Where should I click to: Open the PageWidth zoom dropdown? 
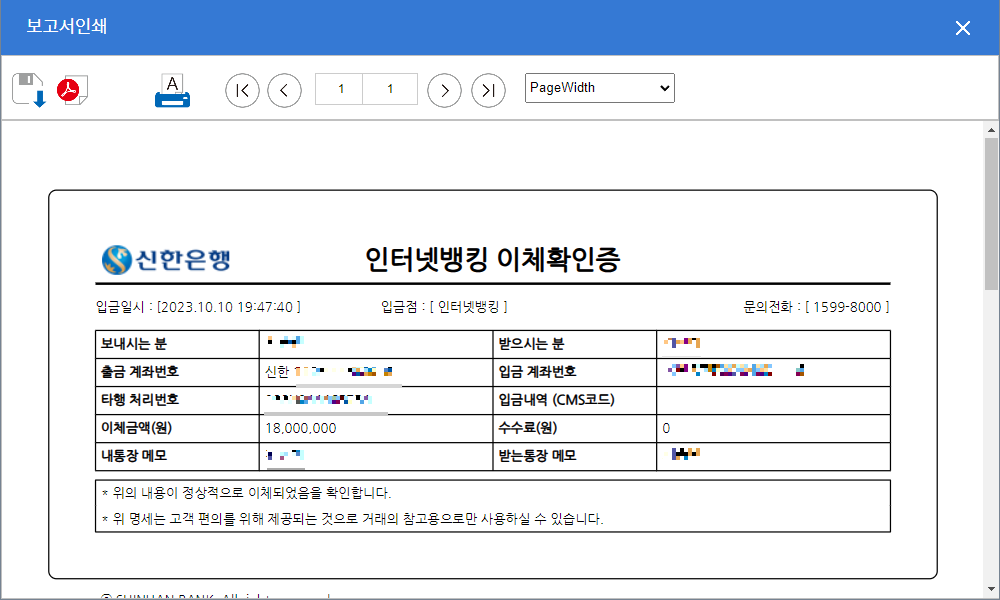click(599, 88)
